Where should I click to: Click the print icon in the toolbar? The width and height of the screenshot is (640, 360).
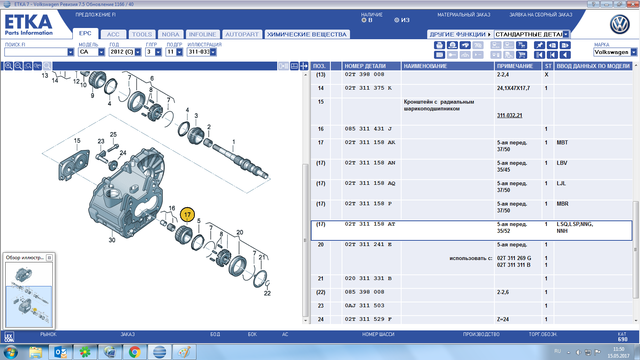439,45
